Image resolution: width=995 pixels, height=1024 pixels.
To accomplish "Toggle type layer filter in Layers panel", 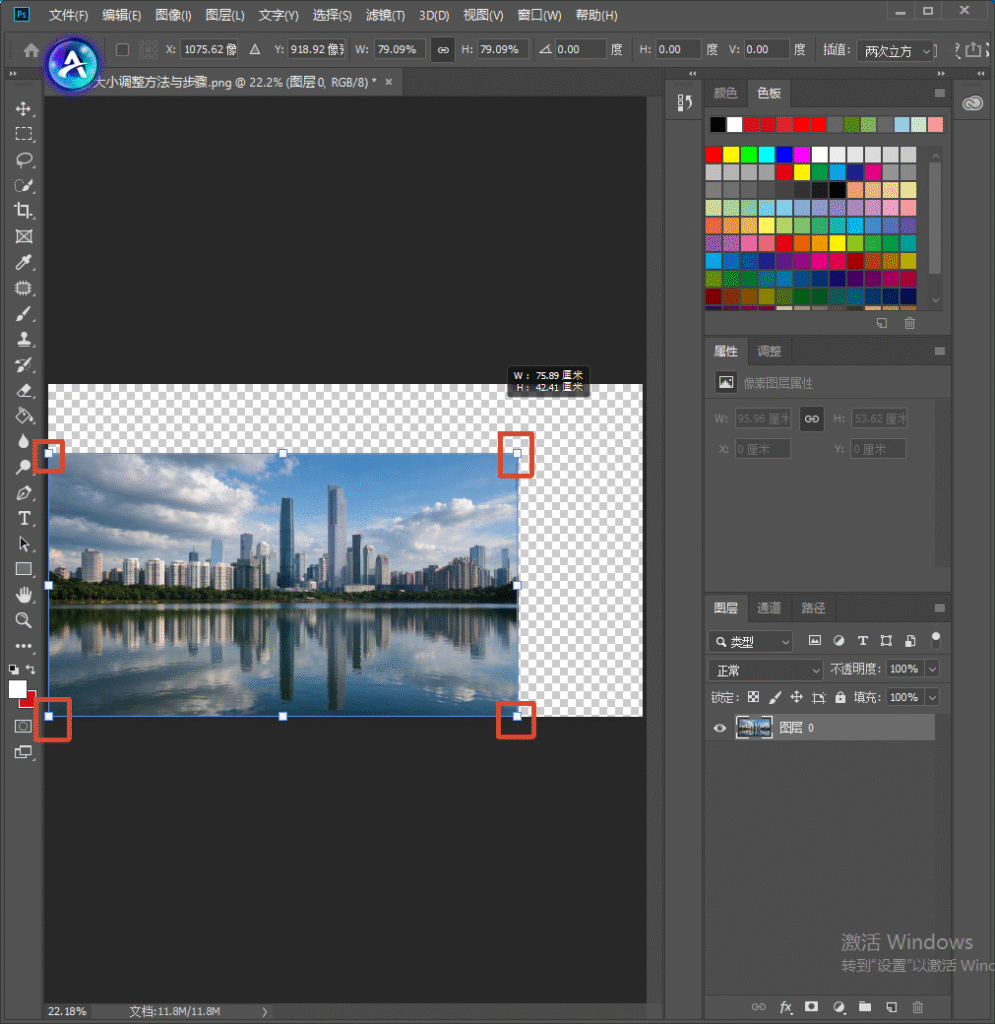I will click(862, 641).
